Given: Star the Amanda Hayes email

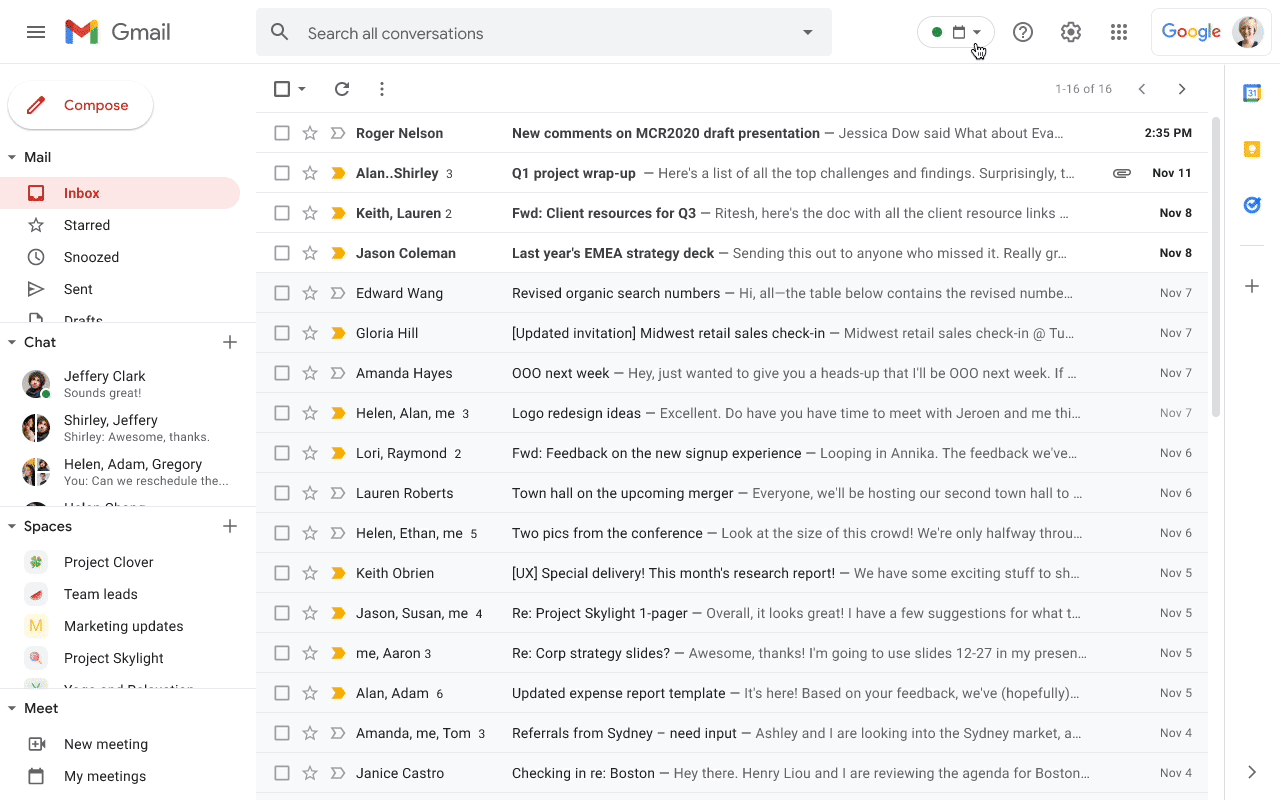Looking at the screenshot, I should tap(310, 373).
